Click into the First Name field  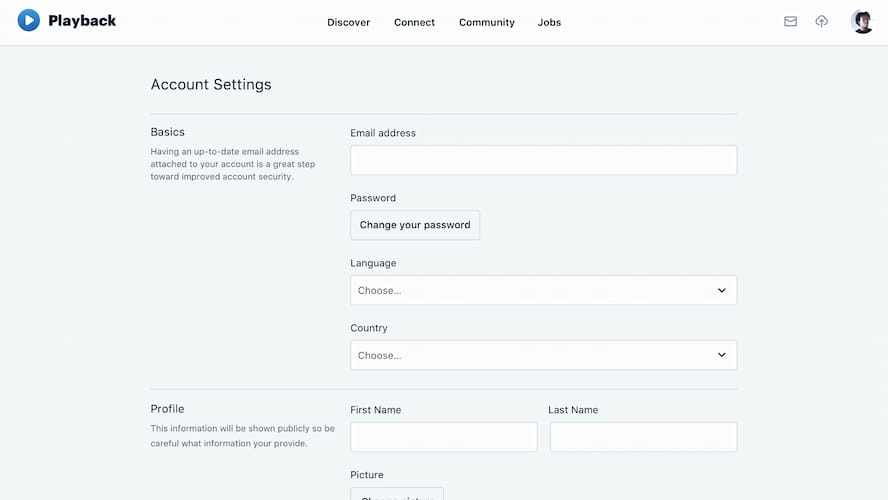click(443, 437)
